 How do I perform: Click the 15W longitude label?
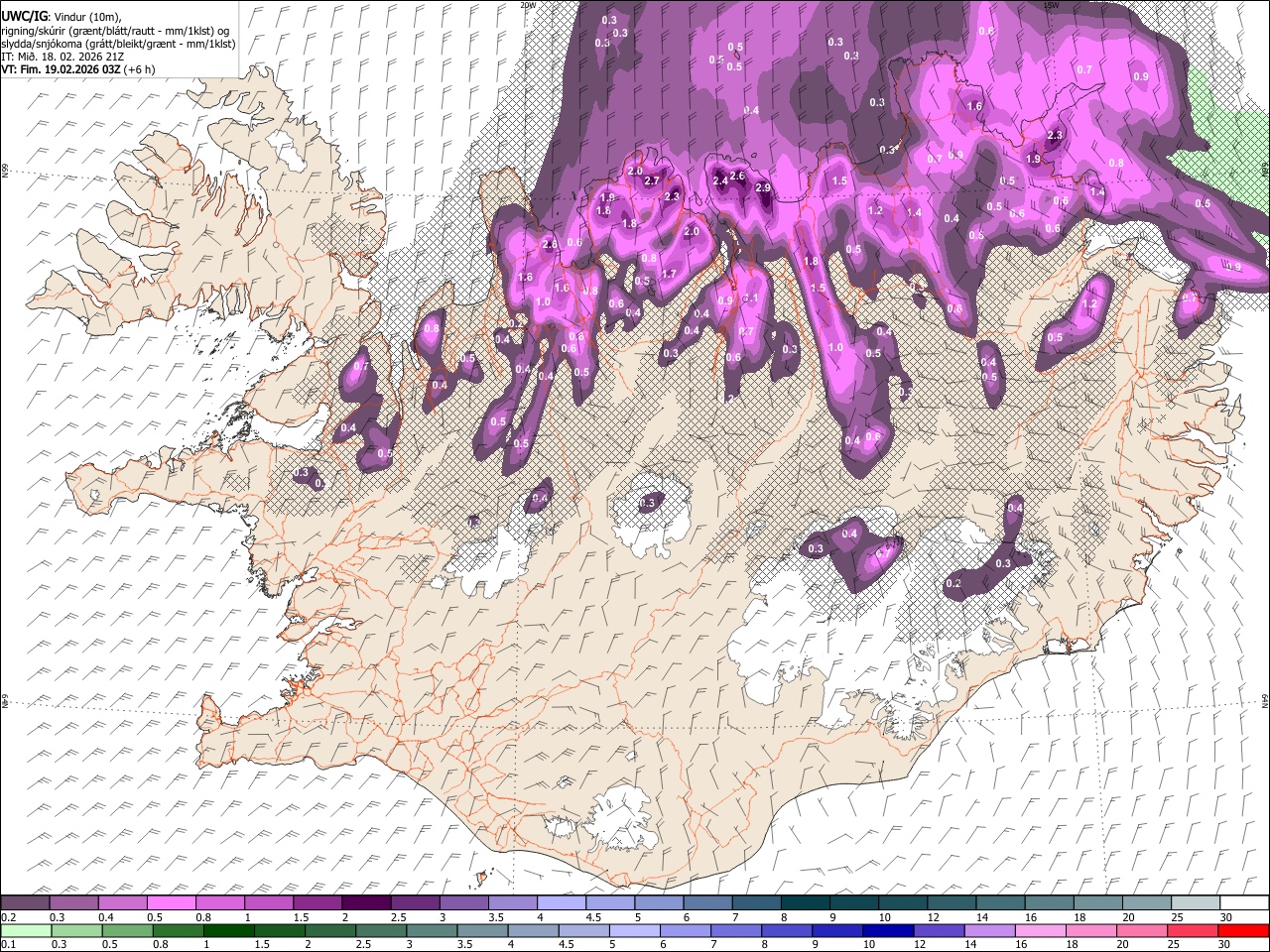point(1052,5)
